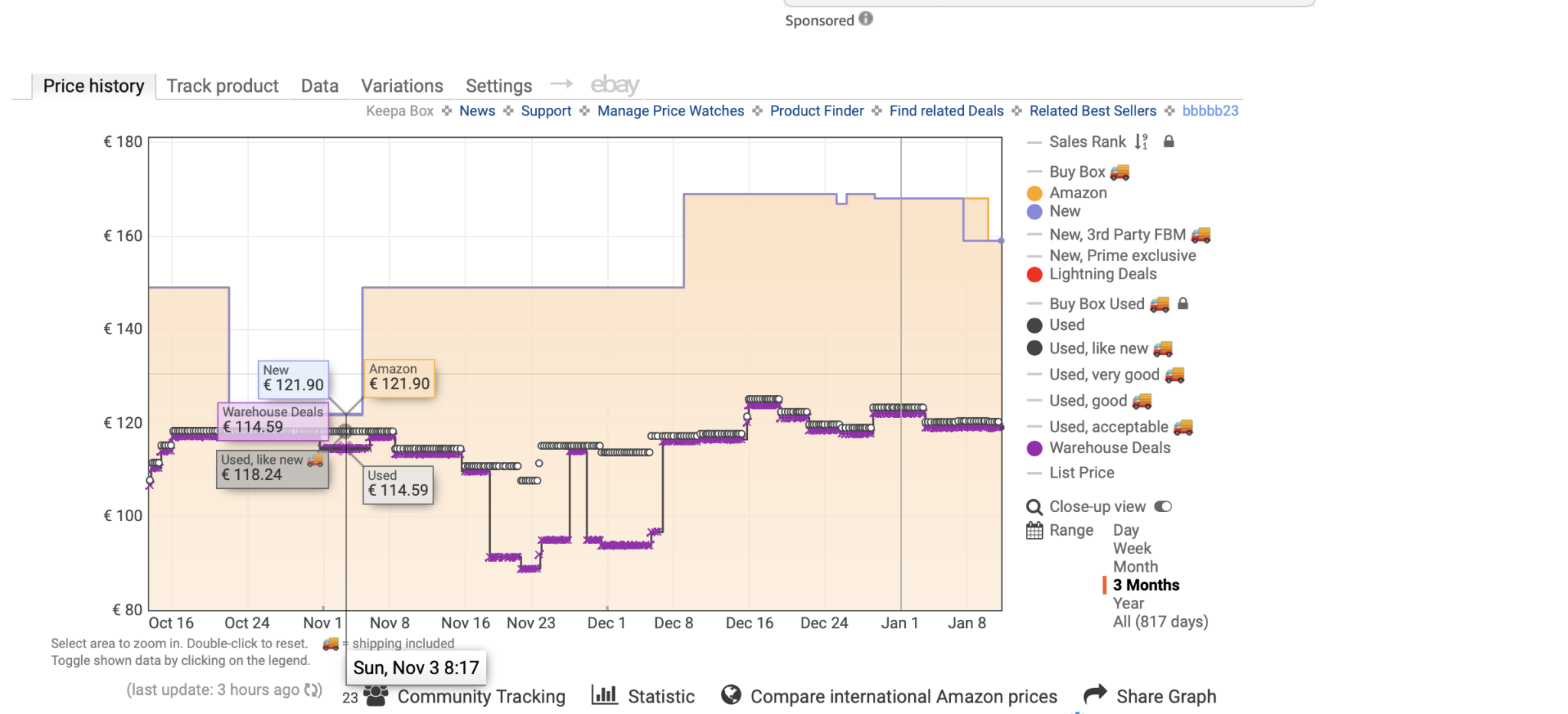Click the Share Graph arrow icon
The width and height of the screenshot is (1568, 714).
pos(1096,695)
